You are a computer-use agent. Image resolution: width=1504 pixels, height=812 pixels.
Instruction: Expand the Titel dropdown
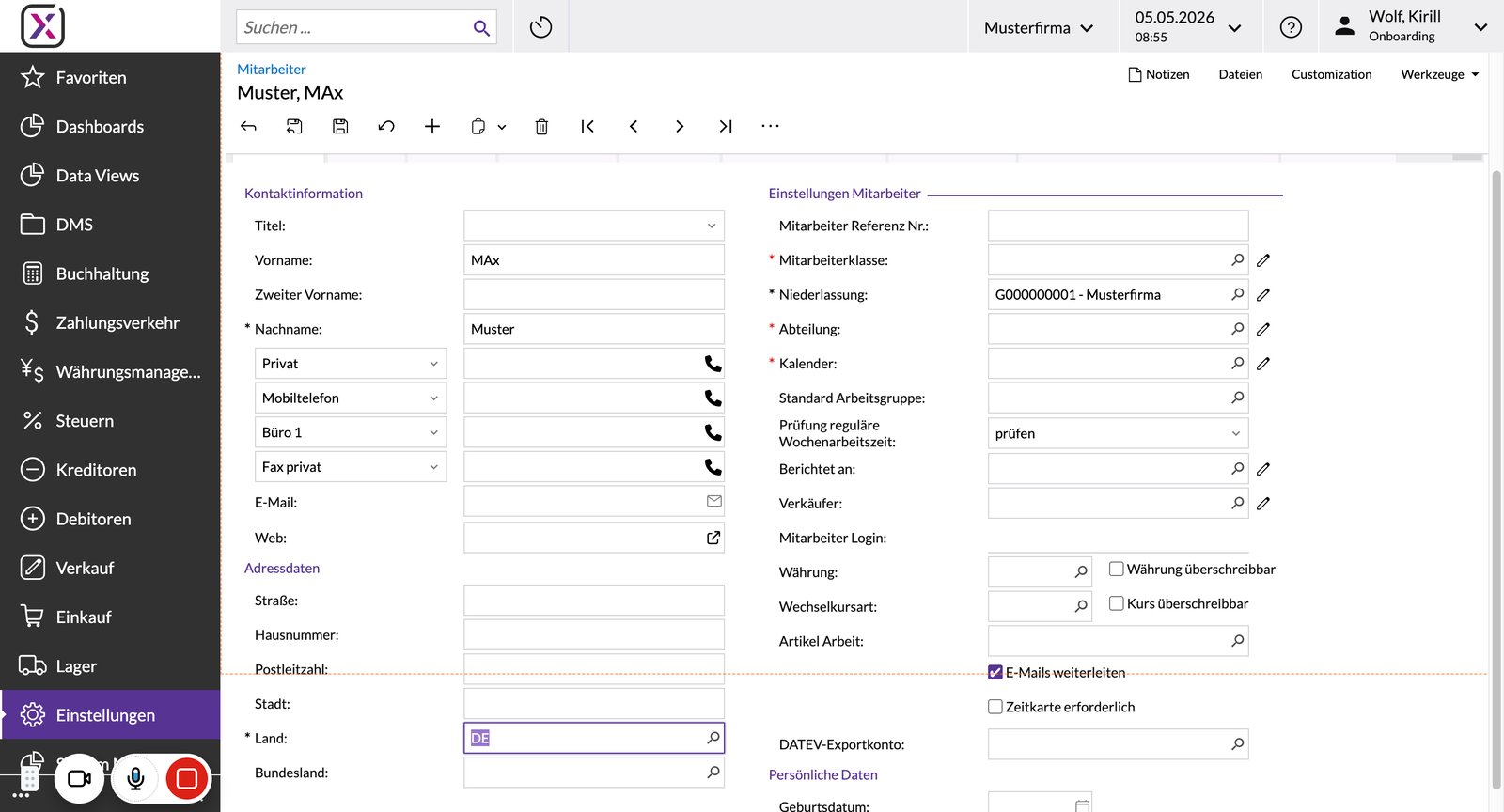click(712, 226)
